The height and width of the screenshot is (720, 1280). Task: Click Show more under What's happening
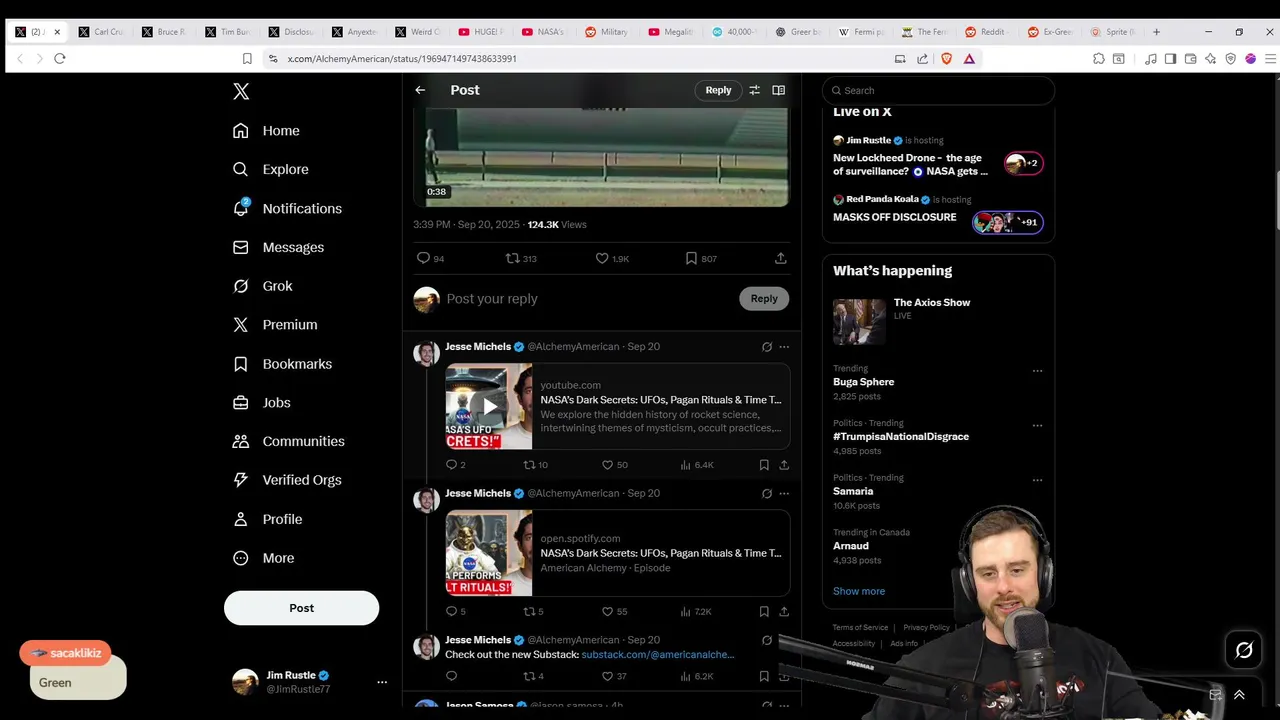(x=859, y=591)
